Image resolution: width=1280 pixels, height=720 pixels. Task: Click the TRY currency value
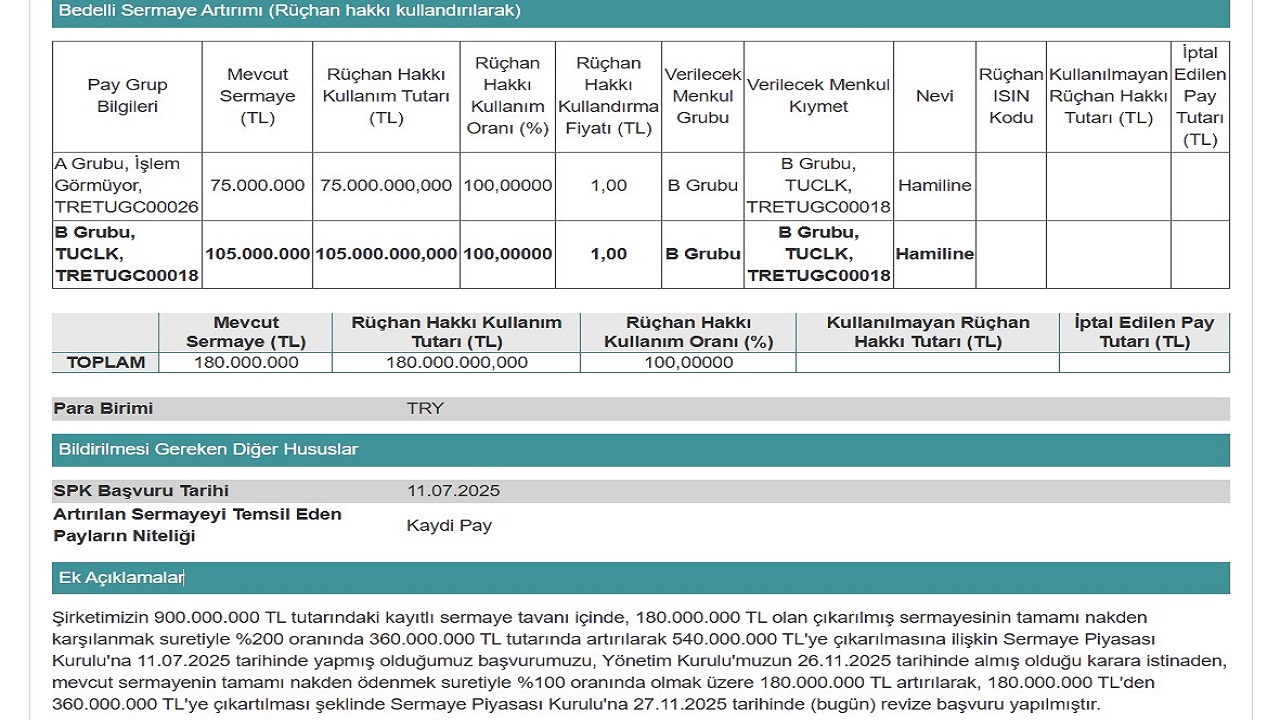tap(425, 408)
